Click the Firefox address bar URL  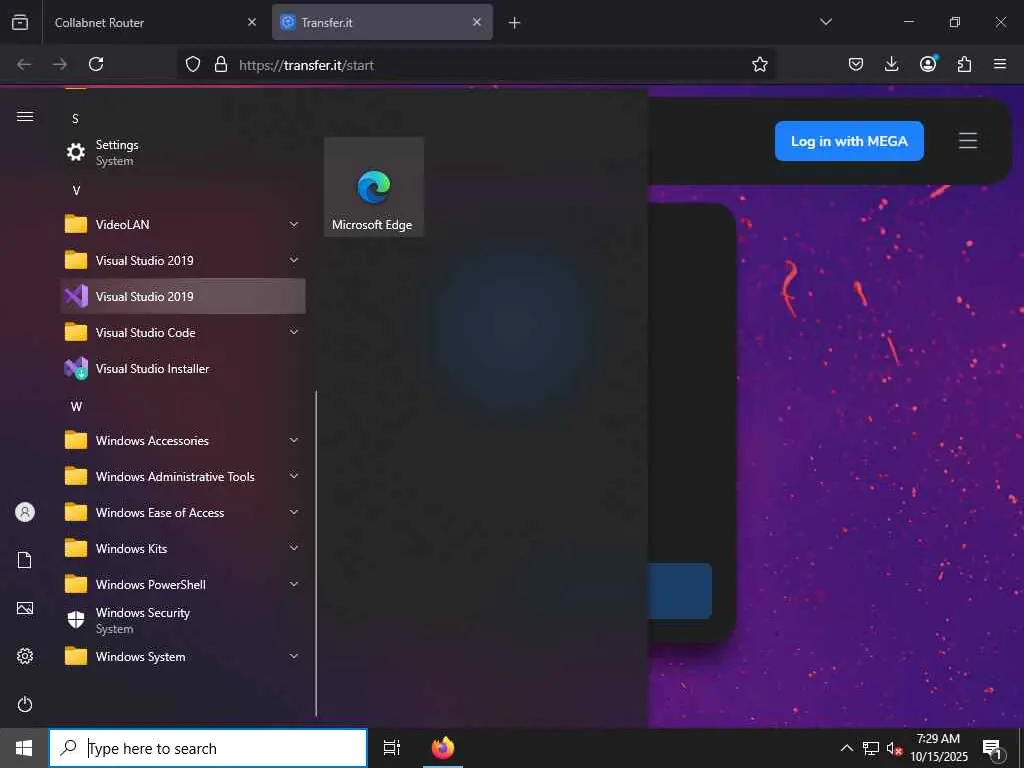306,65
